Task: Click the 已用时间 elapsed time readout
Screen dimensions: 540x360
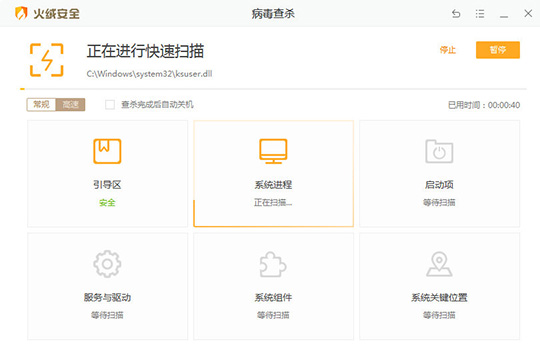Action: coord(484,105)
